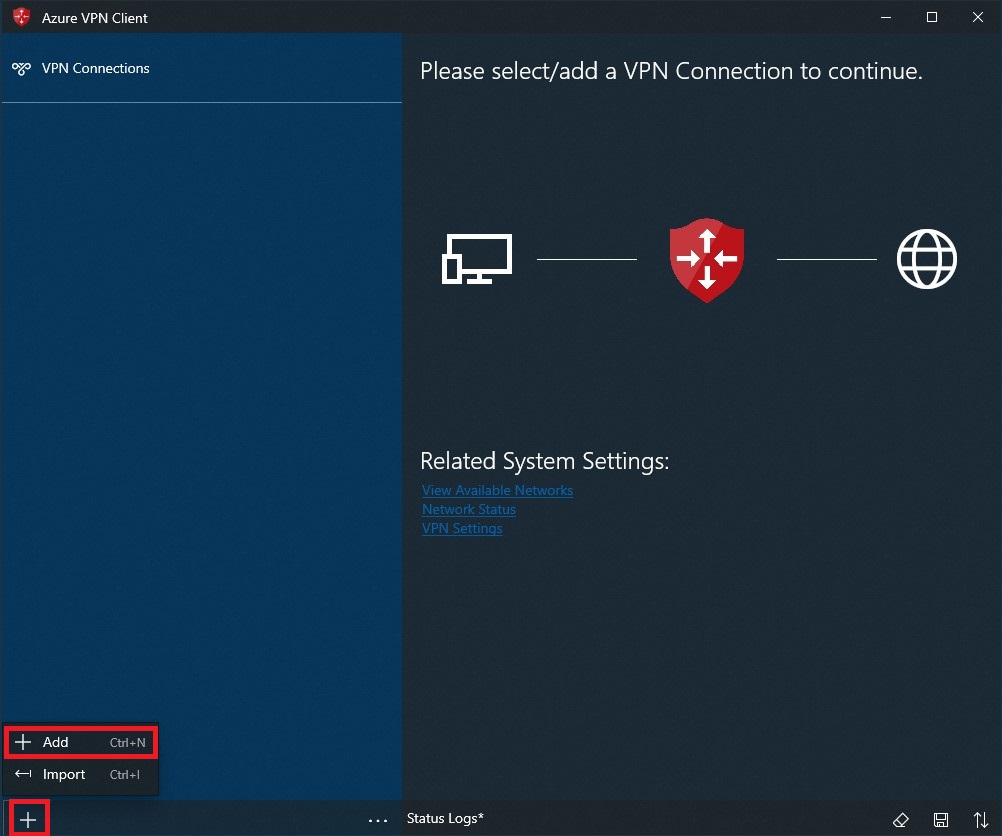Minimize the Azure VPN Client window
1002x836 pixels.
coord(885,17)
